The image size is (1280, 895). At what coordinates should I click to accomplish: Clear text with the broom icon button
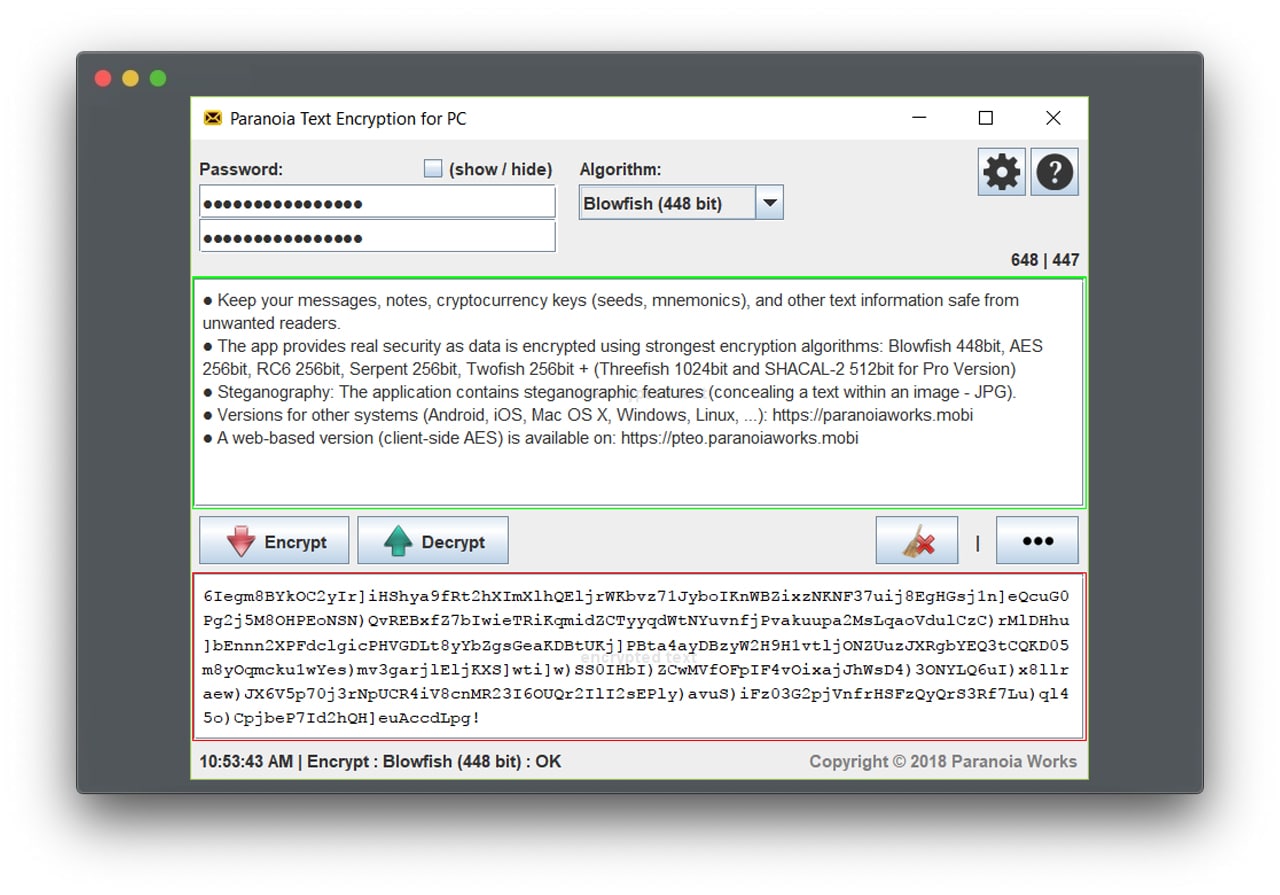click(x=917, y=541)
